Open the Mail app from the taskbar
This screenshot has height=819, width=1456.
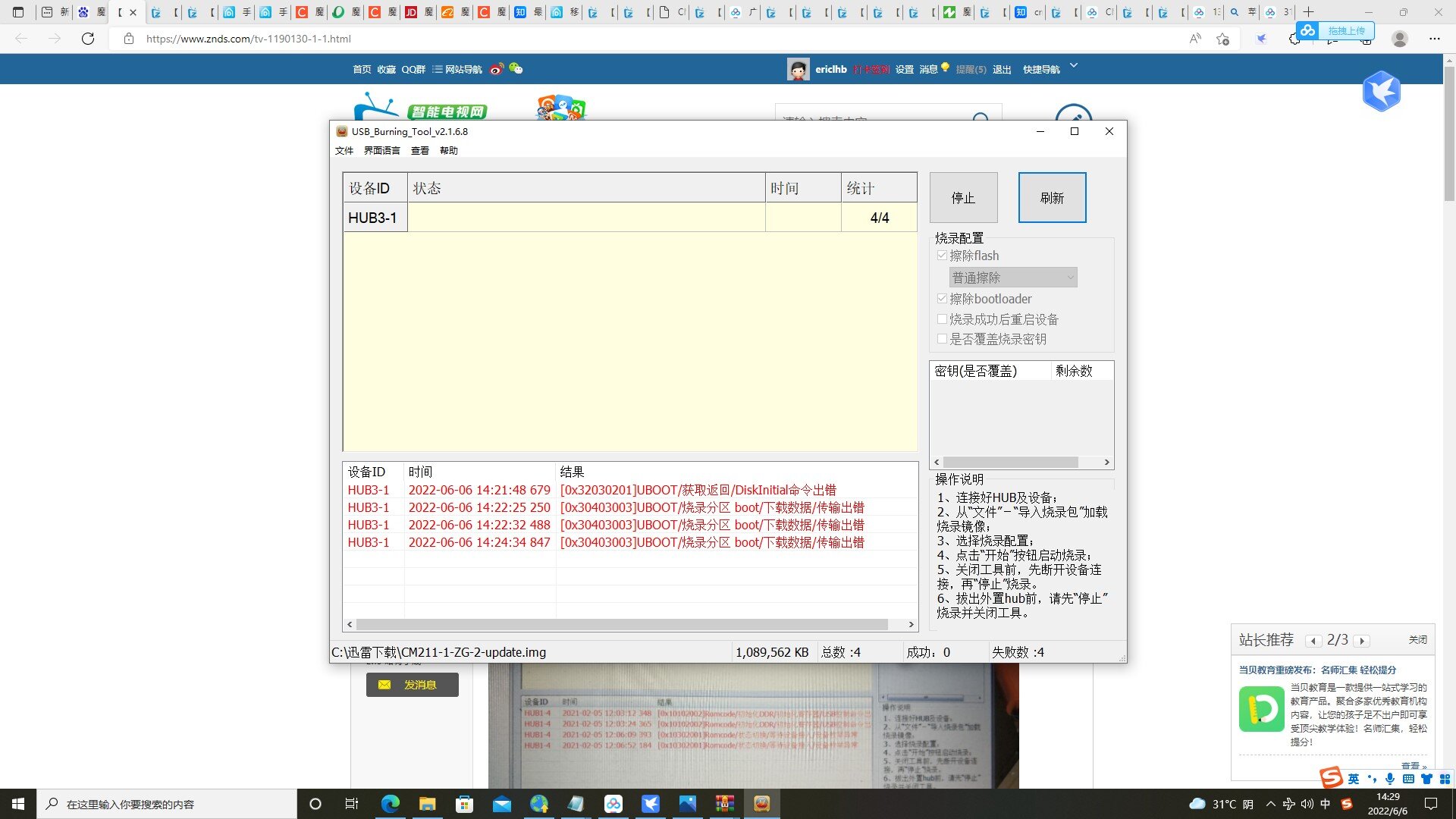pos(501,804)
